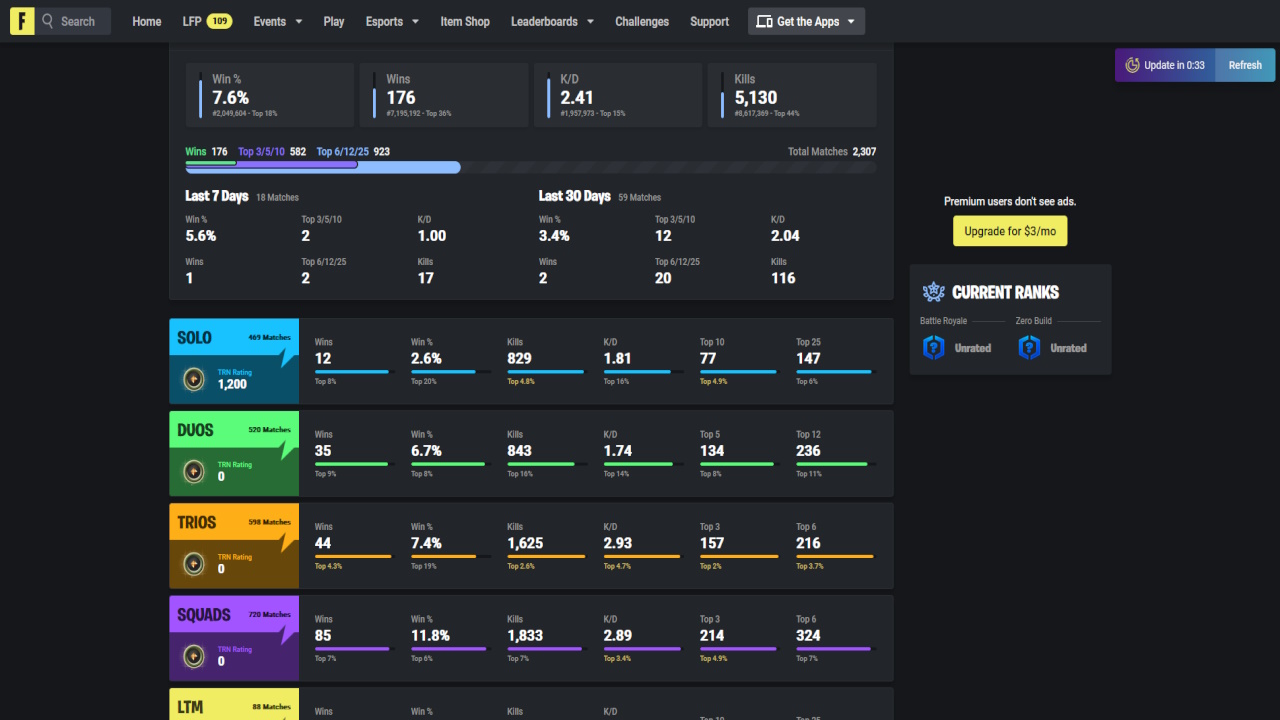This screenshot has height=720, width=1280.
Task: Click Total Matches 2,307 text
Action: coord(832,152)
